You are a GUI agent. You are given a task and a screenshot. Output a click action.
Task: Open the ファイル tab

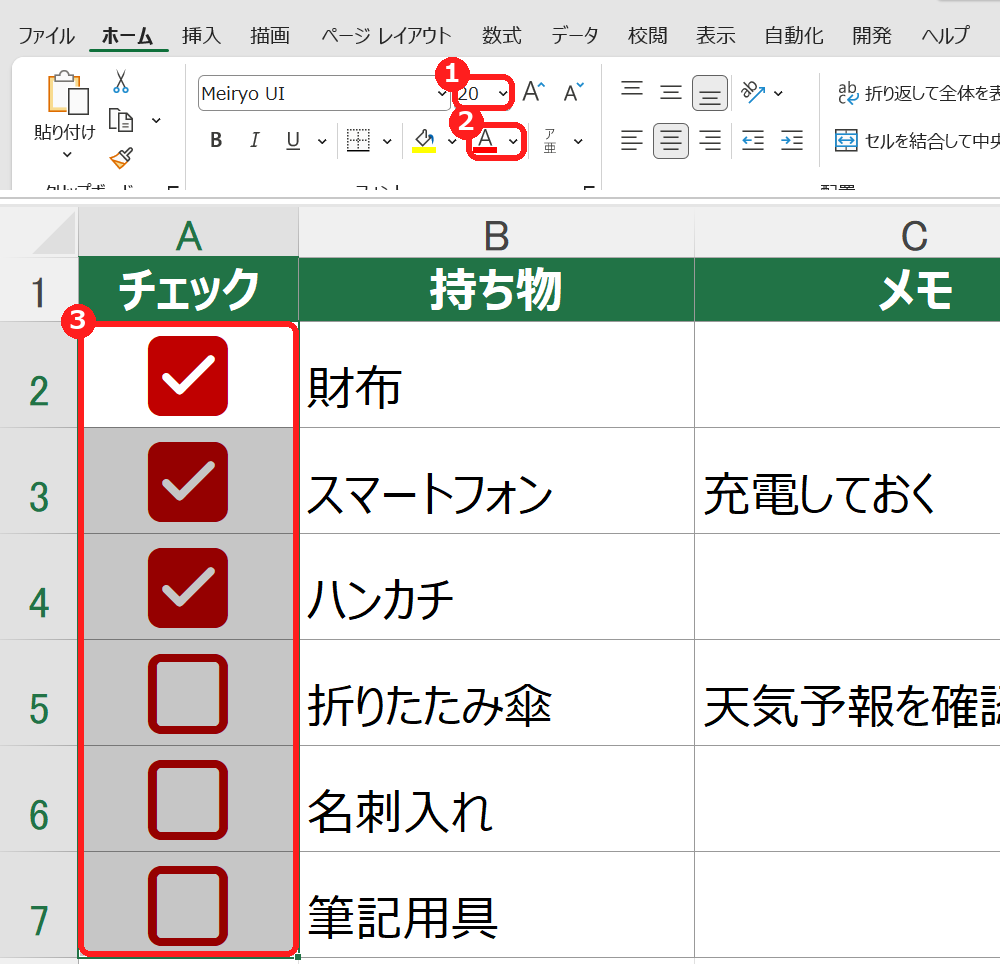pos(47,36)
